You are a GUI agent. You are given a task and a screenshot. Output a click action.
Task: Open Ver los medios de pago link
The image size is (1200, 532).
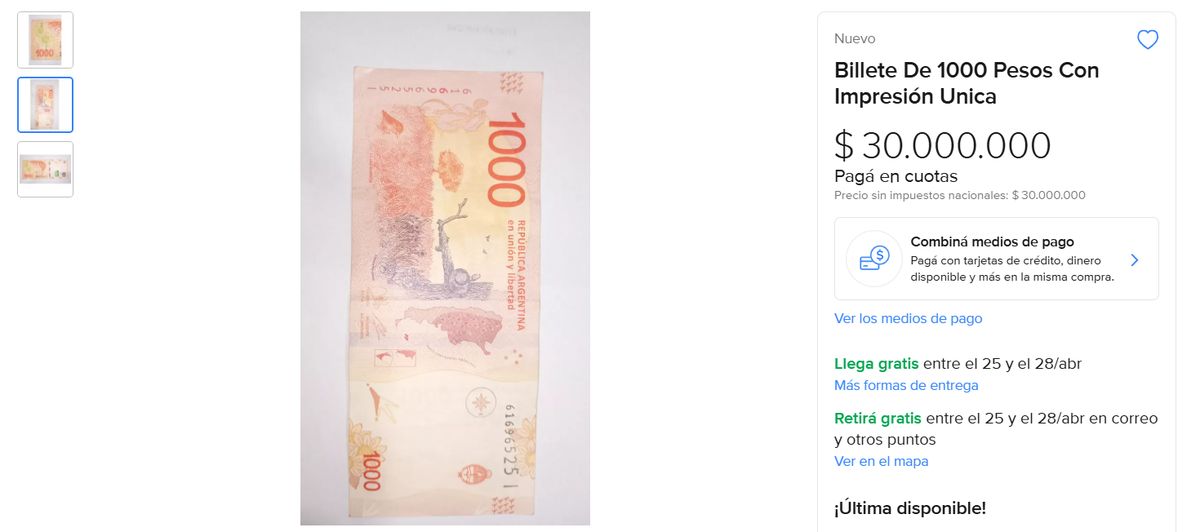point(908,318)
